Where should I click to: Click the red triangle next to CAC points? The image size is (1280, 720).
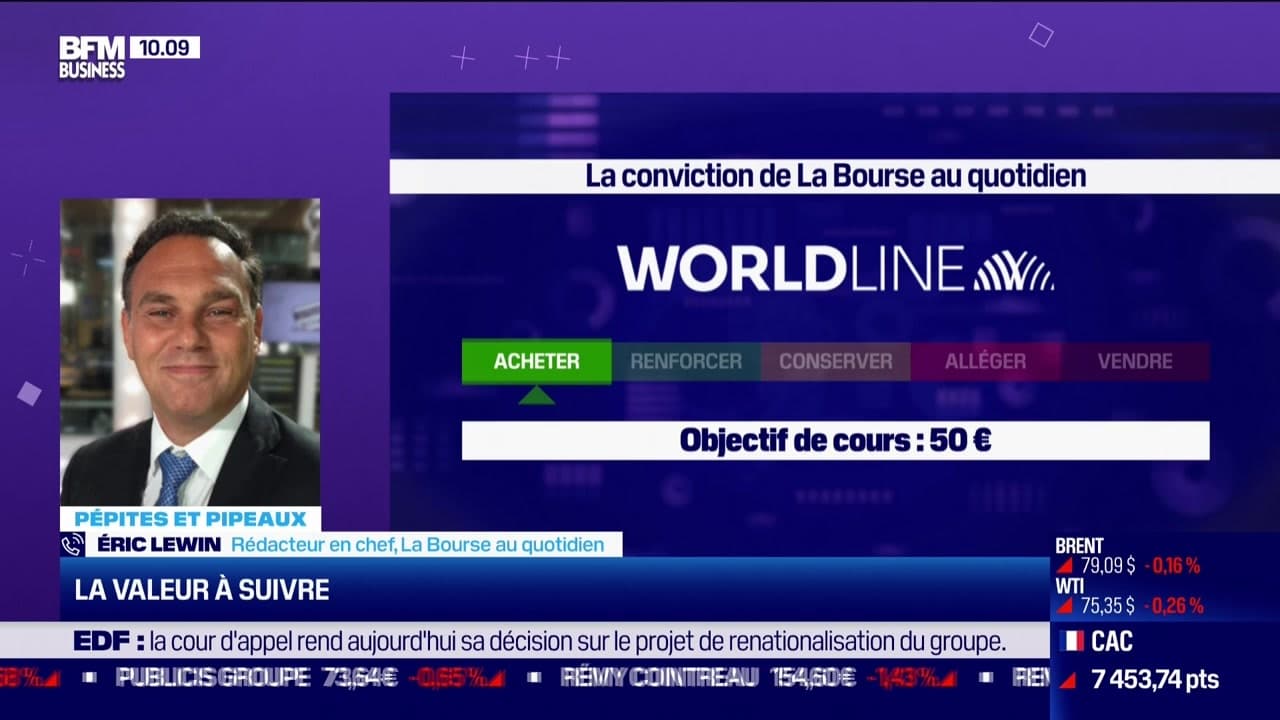[1067, 681]
